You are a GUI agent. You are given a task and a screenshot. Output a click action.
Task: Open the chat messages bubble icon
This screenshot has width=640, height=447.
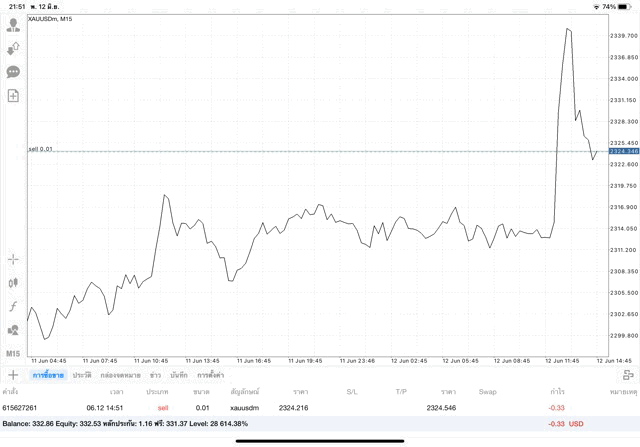(13, 72)
